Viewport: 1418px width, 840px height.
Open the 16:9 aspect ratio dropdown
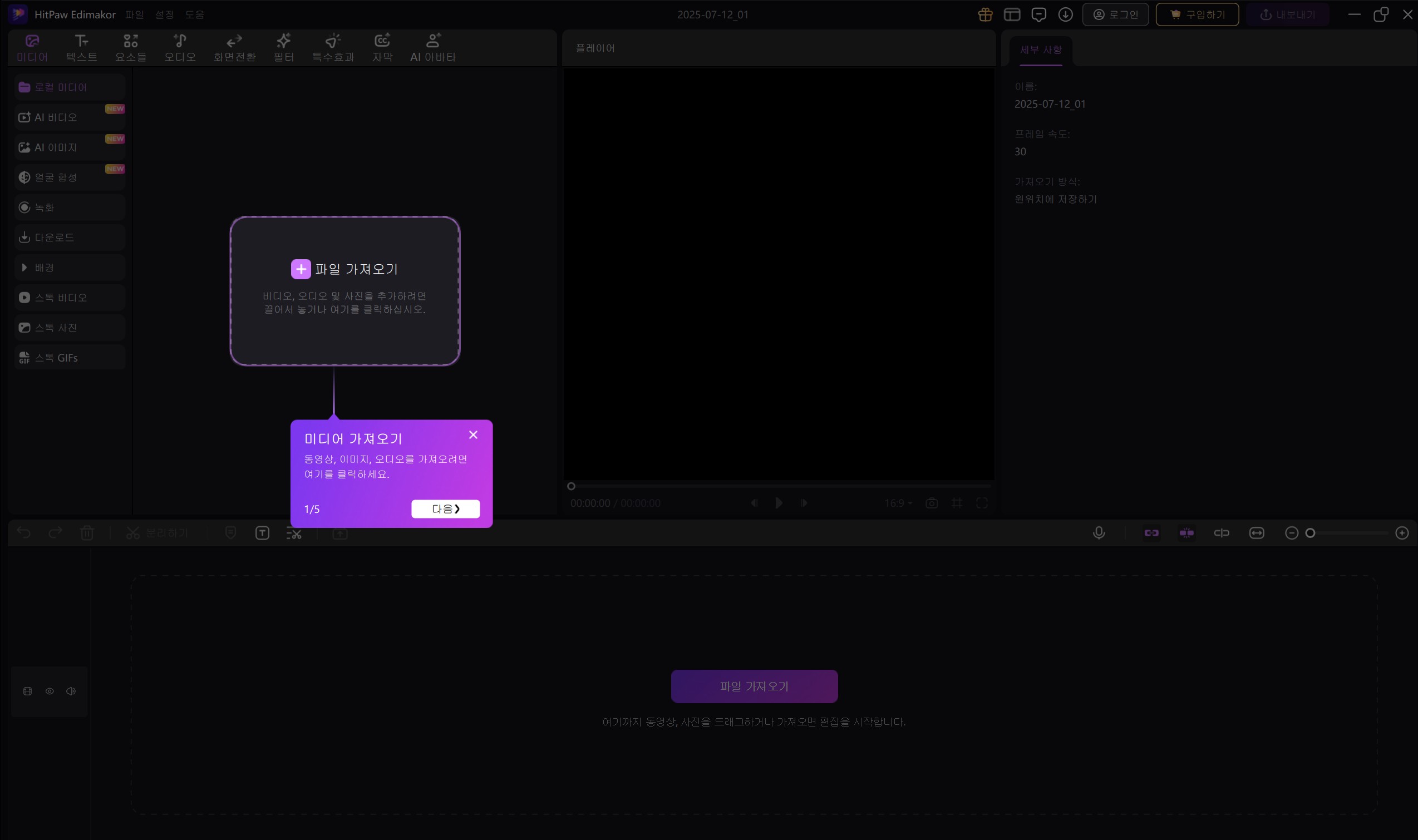(898, 503)
